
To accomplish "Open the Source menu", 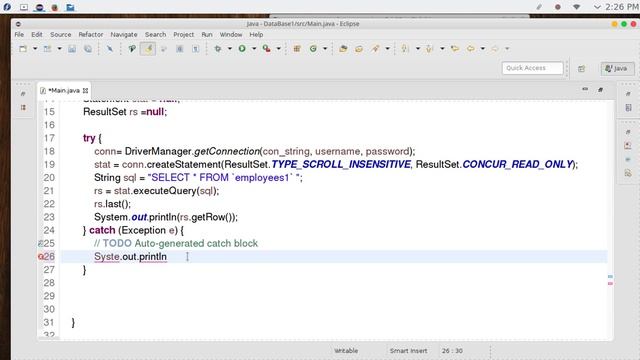I will coord(60,35).
